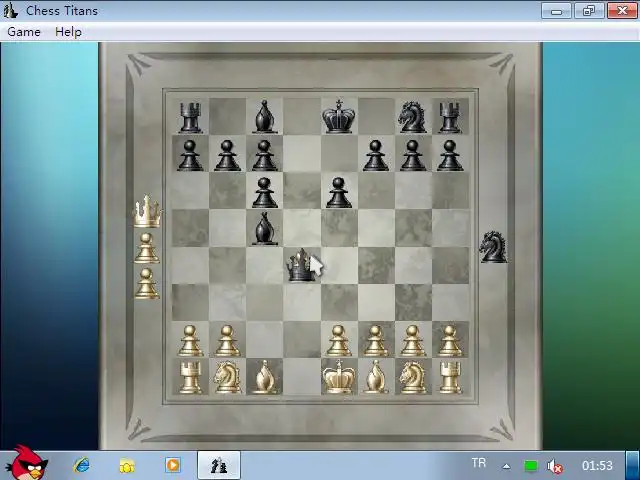640x480 pixels.
Task: Click the empty e4 square beside the queen
Action: 338,265
